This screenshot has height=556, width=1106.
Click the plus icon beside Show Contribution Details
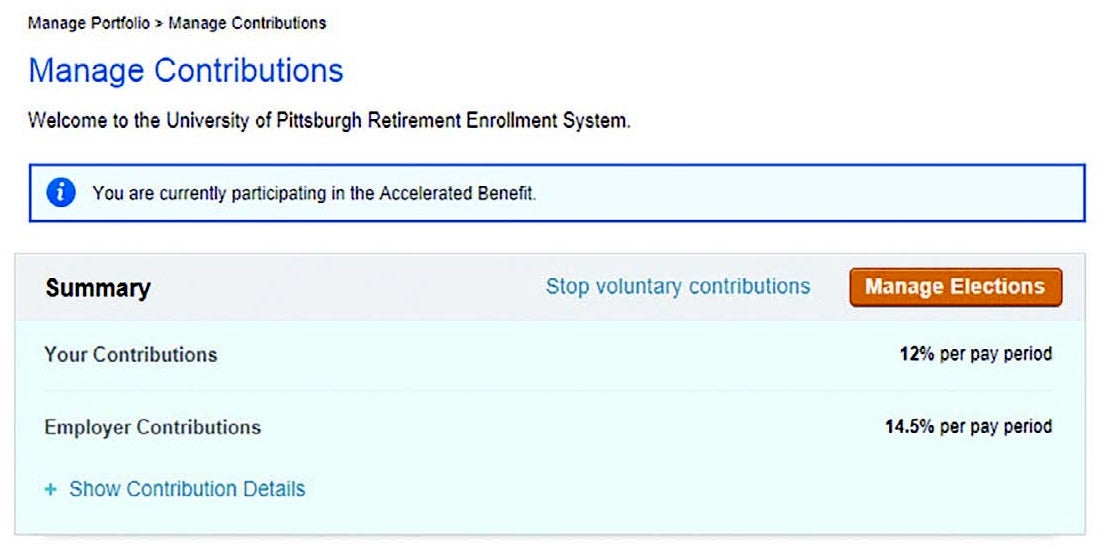[51, 490]
